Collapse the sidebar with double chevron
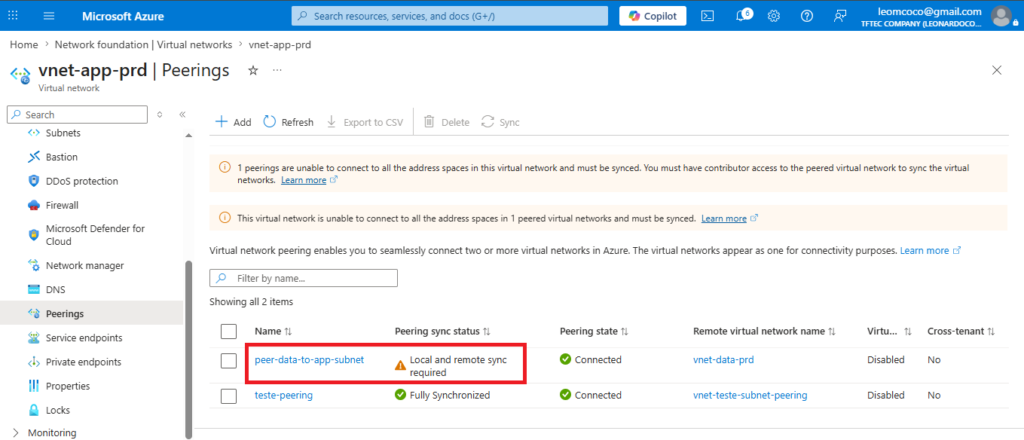 click(182, 114)
